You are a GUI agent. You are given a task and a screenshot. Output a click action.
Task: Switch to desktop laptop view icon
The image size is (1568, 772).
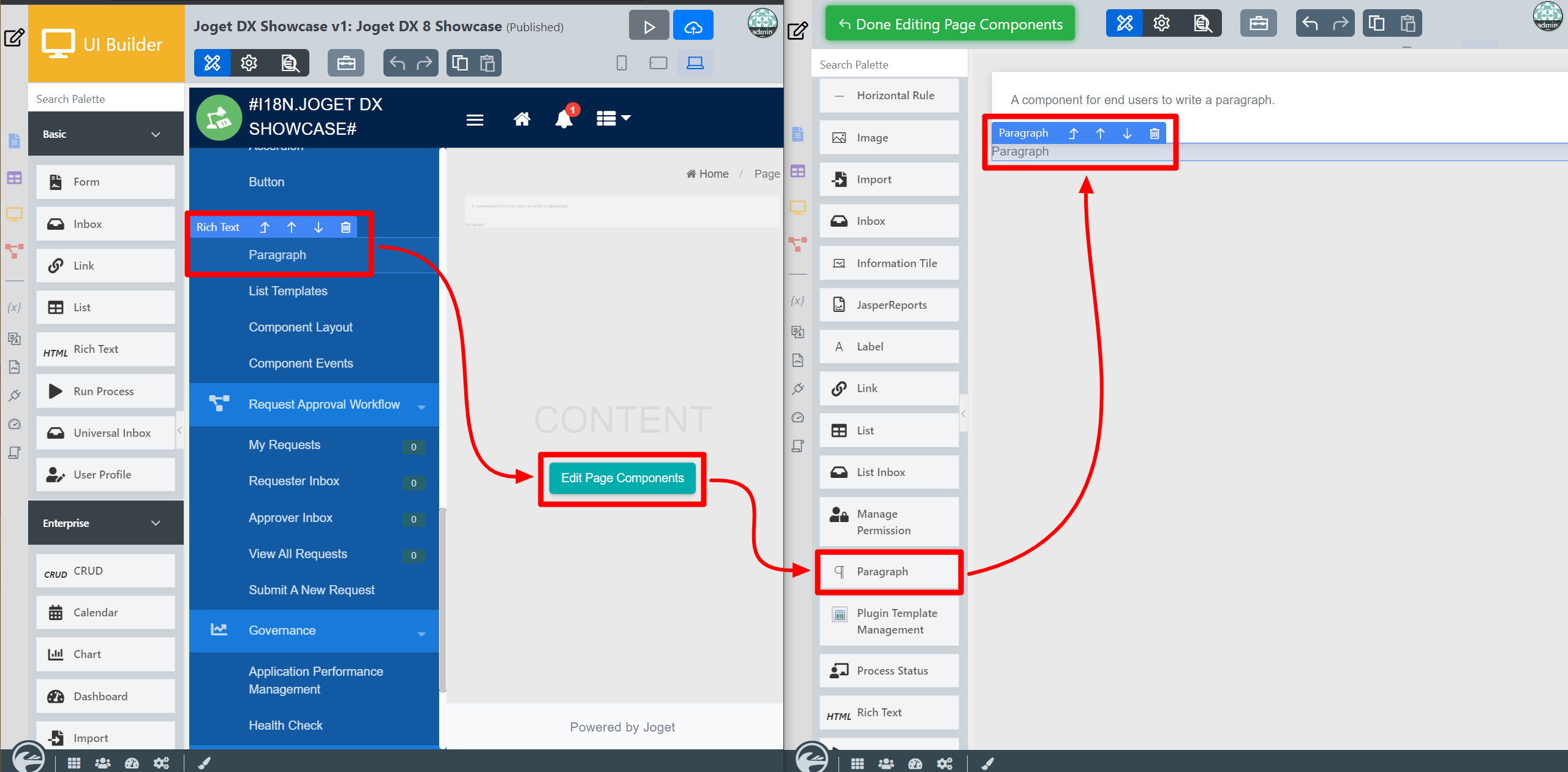(x=695, y=63)
